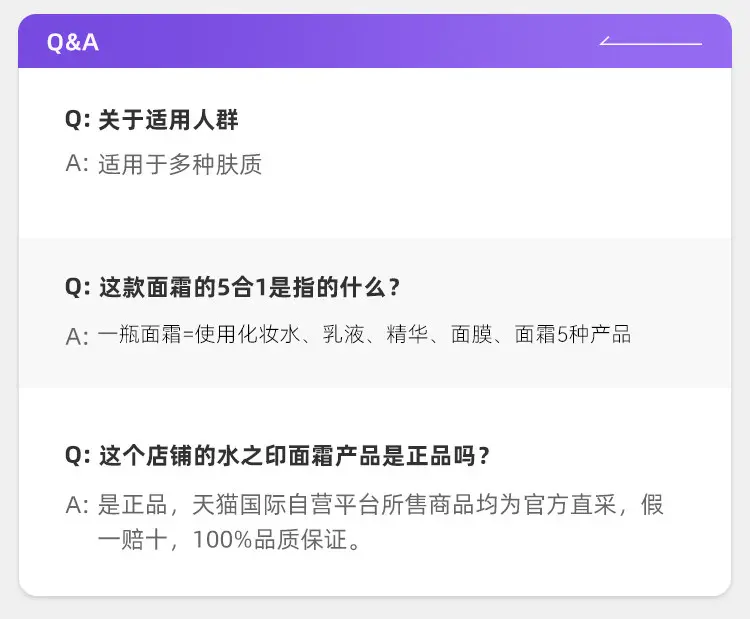
Task: Click the text 一瓶面霜 in second answer
Action: tap(140, 334)
